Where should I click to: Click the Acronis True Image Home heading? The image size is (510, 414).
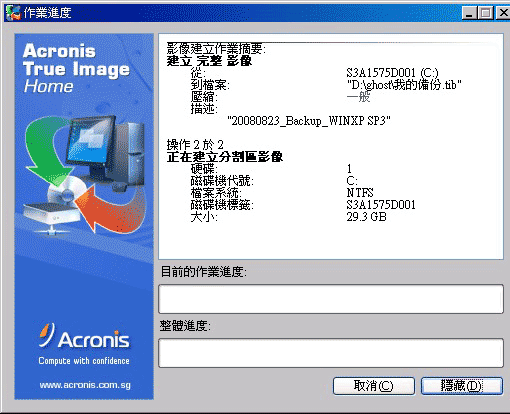[x=76, y=68]
